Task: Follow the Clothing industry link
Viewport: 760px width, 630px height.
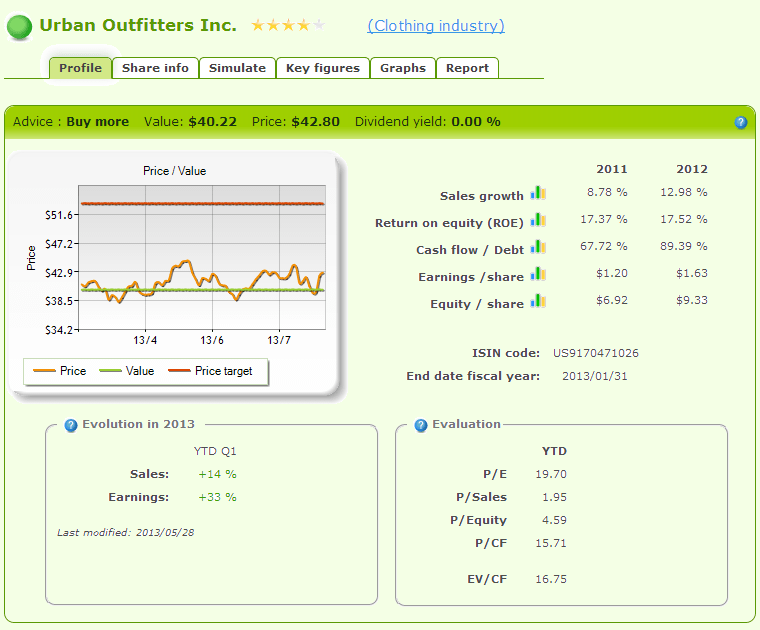Action: (x=436, y=26)
